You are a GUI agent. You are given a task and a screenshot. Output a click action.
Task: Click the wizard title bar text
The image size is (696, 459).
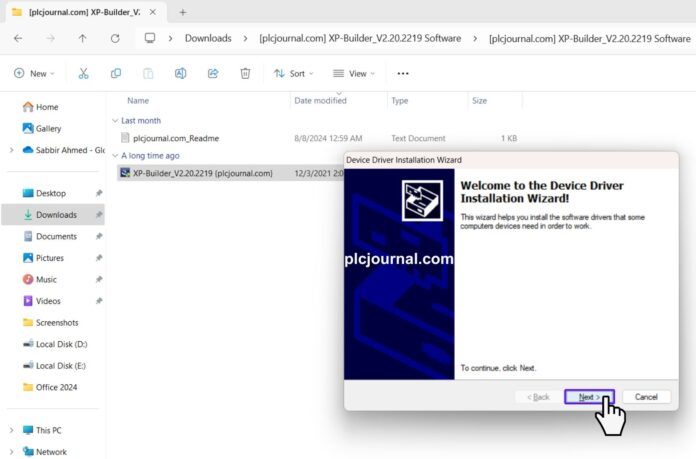404,160
